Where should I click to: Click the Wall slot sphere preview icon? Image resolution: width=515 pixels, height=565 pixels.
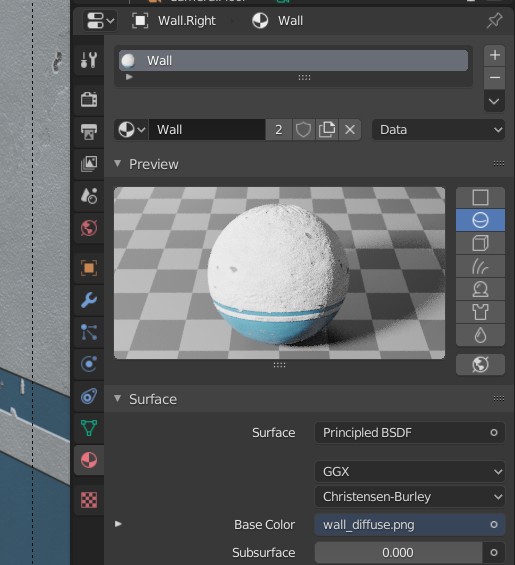128,61
